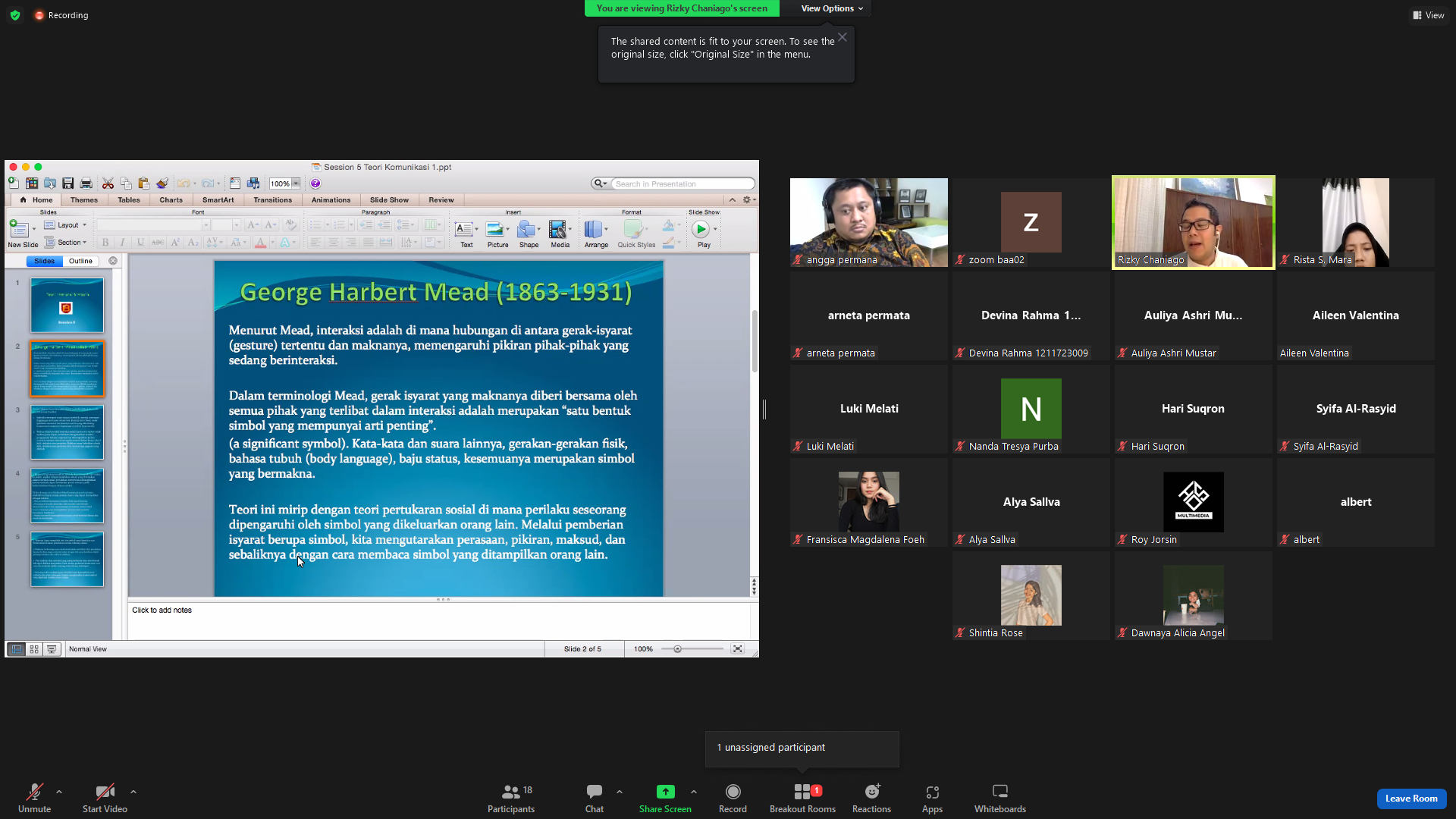1456x819 pixels.
Task: Click the Shape insert icon
Action: coord(526,229)
